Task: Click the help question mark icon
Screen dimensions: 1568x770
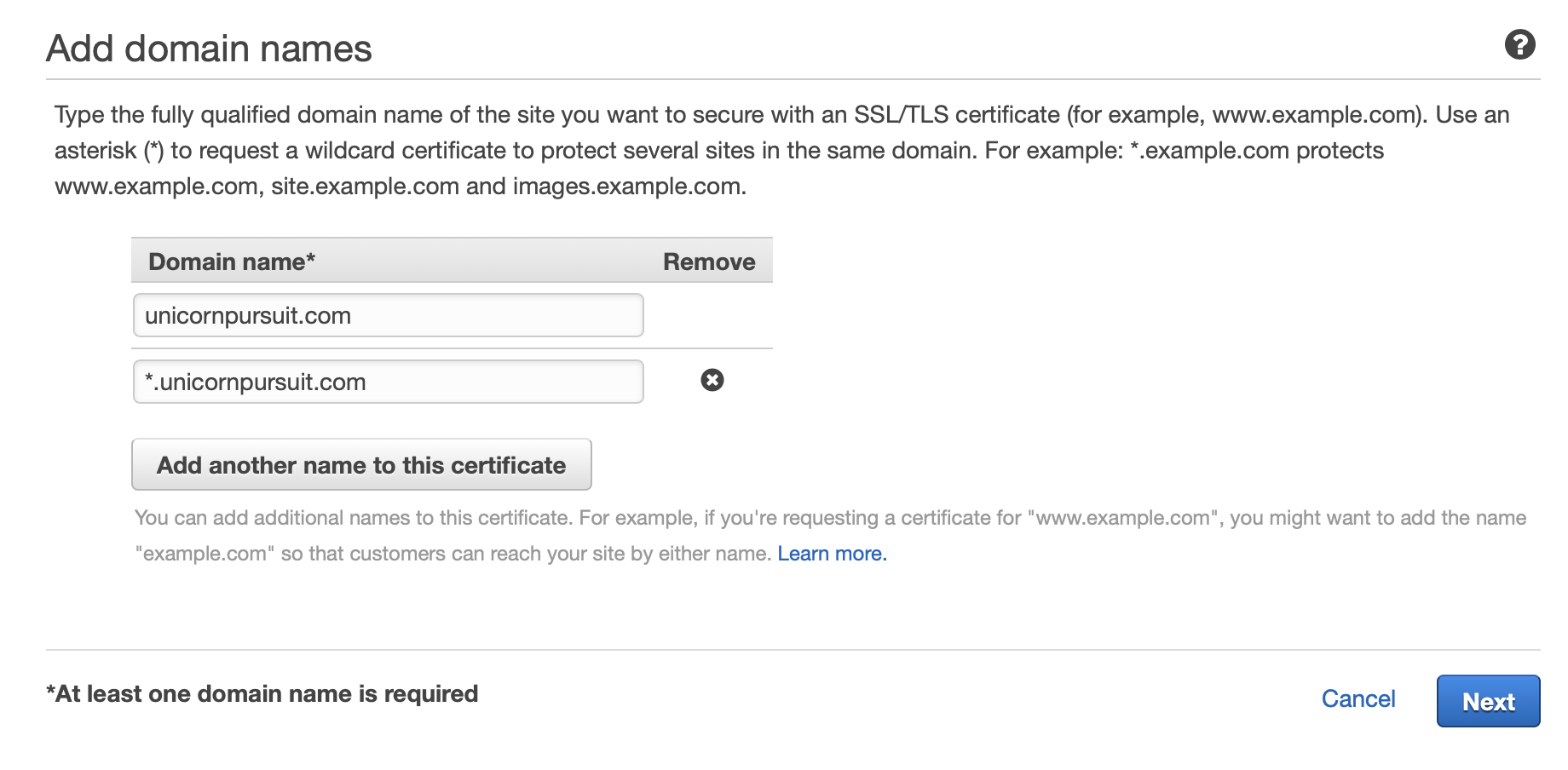Action: click(x=1519, y=44)
